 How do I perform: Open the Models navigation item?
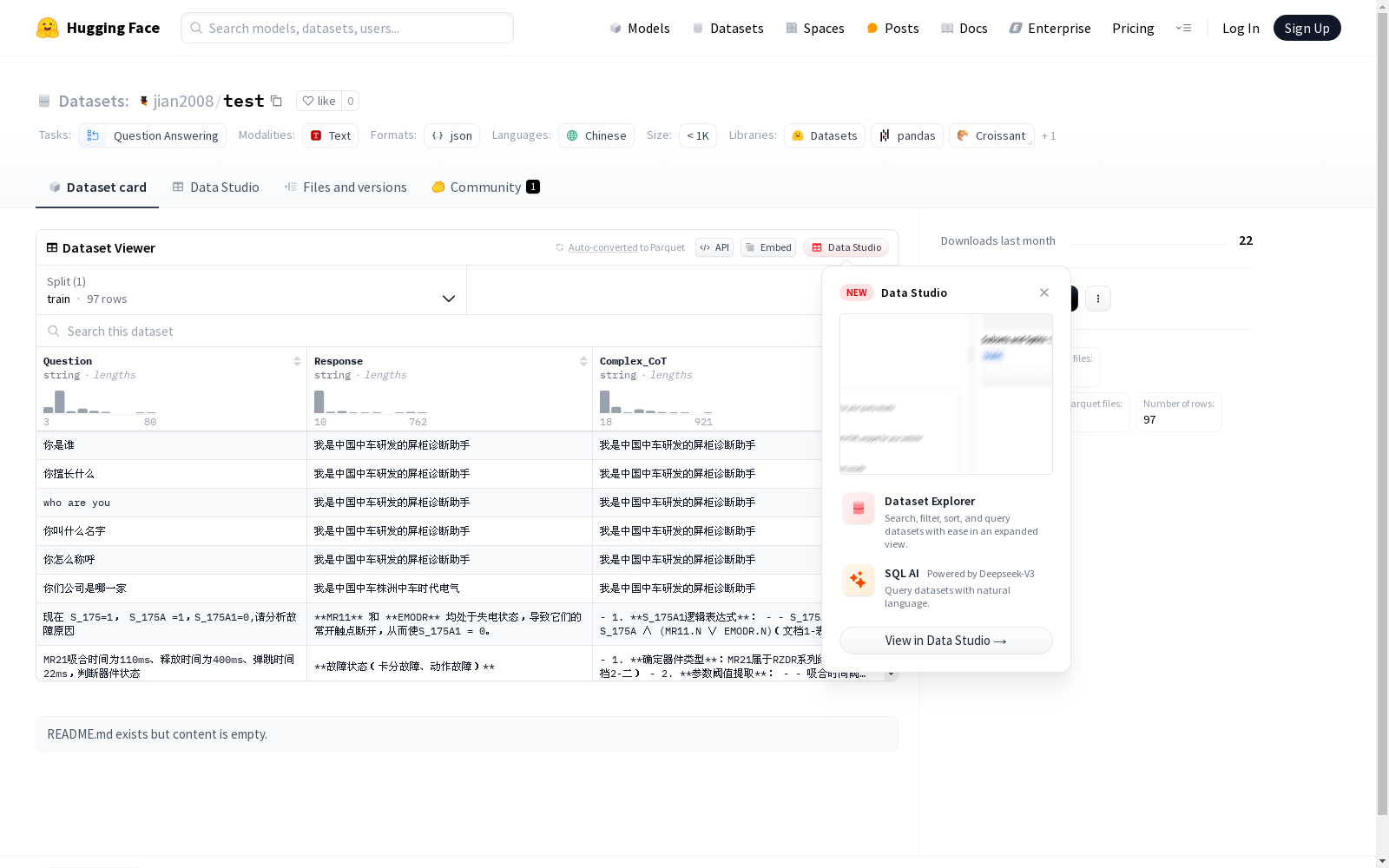click(640, 28)
